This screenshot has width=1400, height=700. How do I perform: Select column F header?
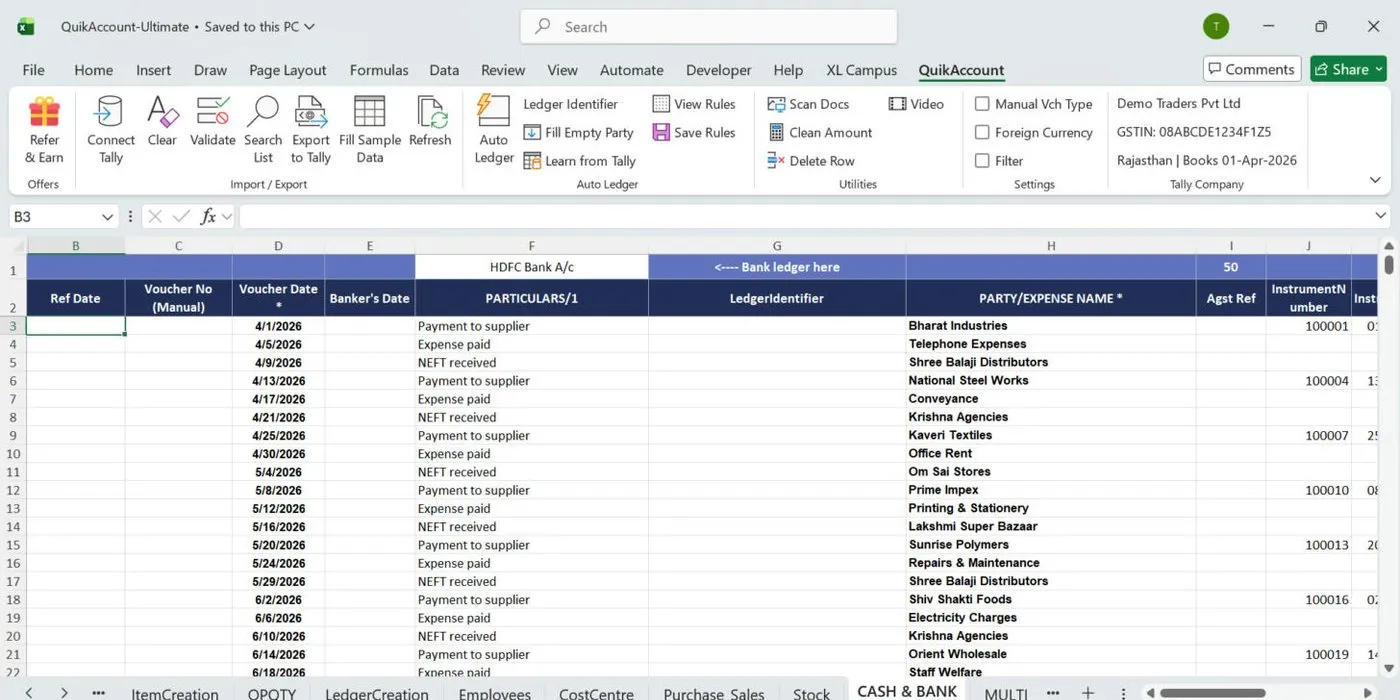532,246
